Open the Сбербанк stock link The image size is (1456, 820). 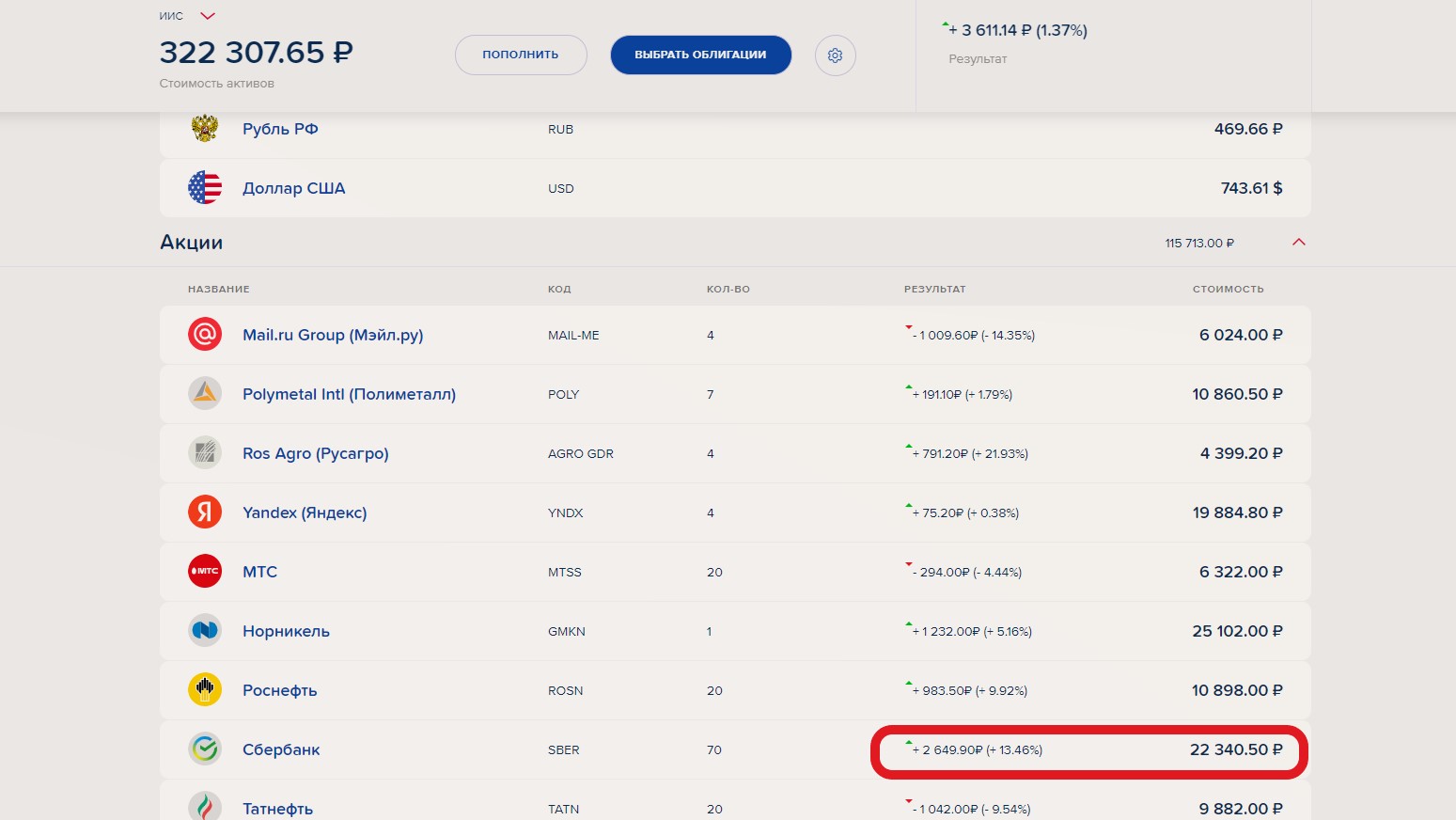[281, 749]
